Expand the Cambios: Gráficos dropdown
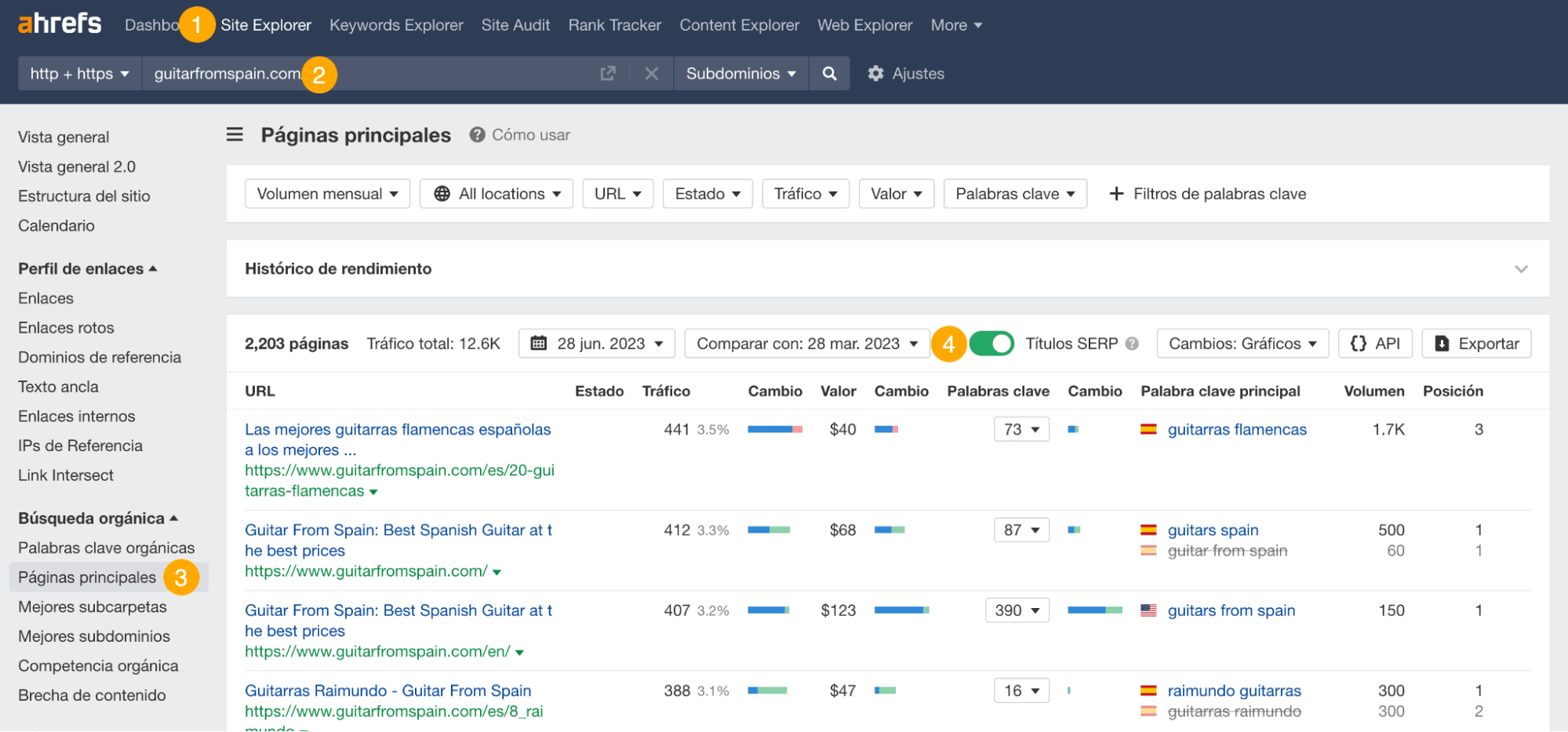The width and height of the screenshot is (1568, 732). click(x=1242, y=343)
